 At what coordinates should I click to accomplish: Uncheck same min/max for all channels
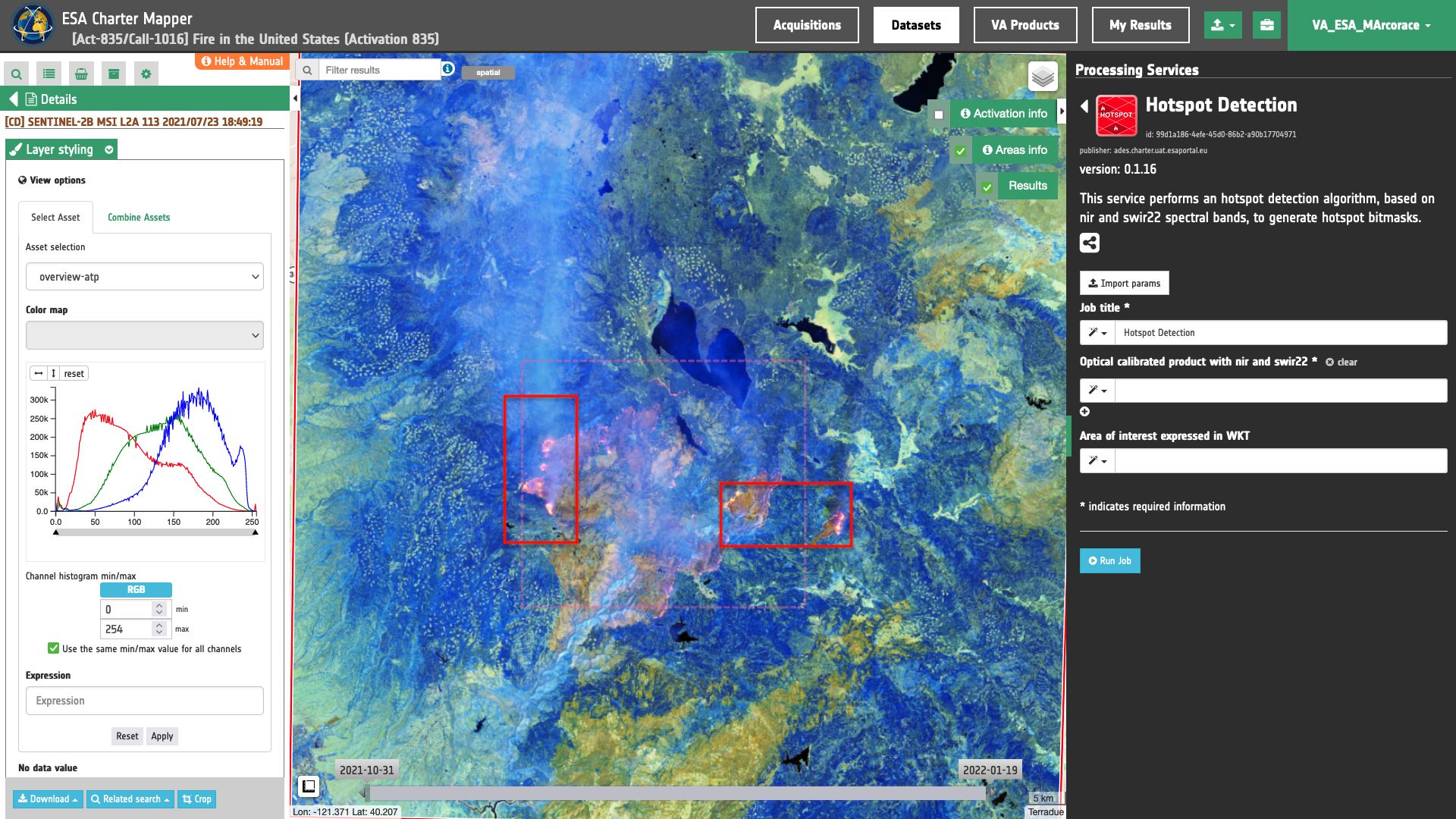click(x=53, y=648)
